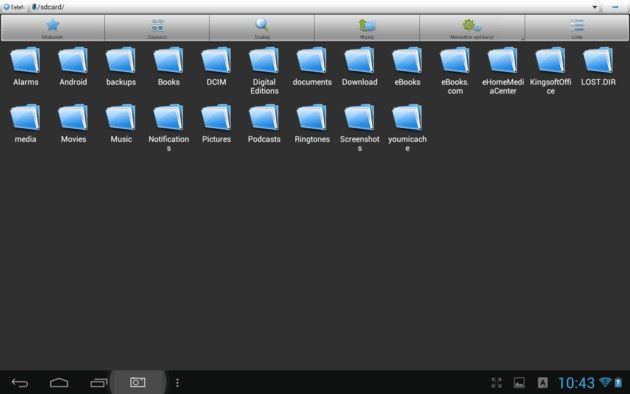Open the Ringtones folder
Image resolution: width=630 pixels, height=394 pixels.
coord(312,124)
